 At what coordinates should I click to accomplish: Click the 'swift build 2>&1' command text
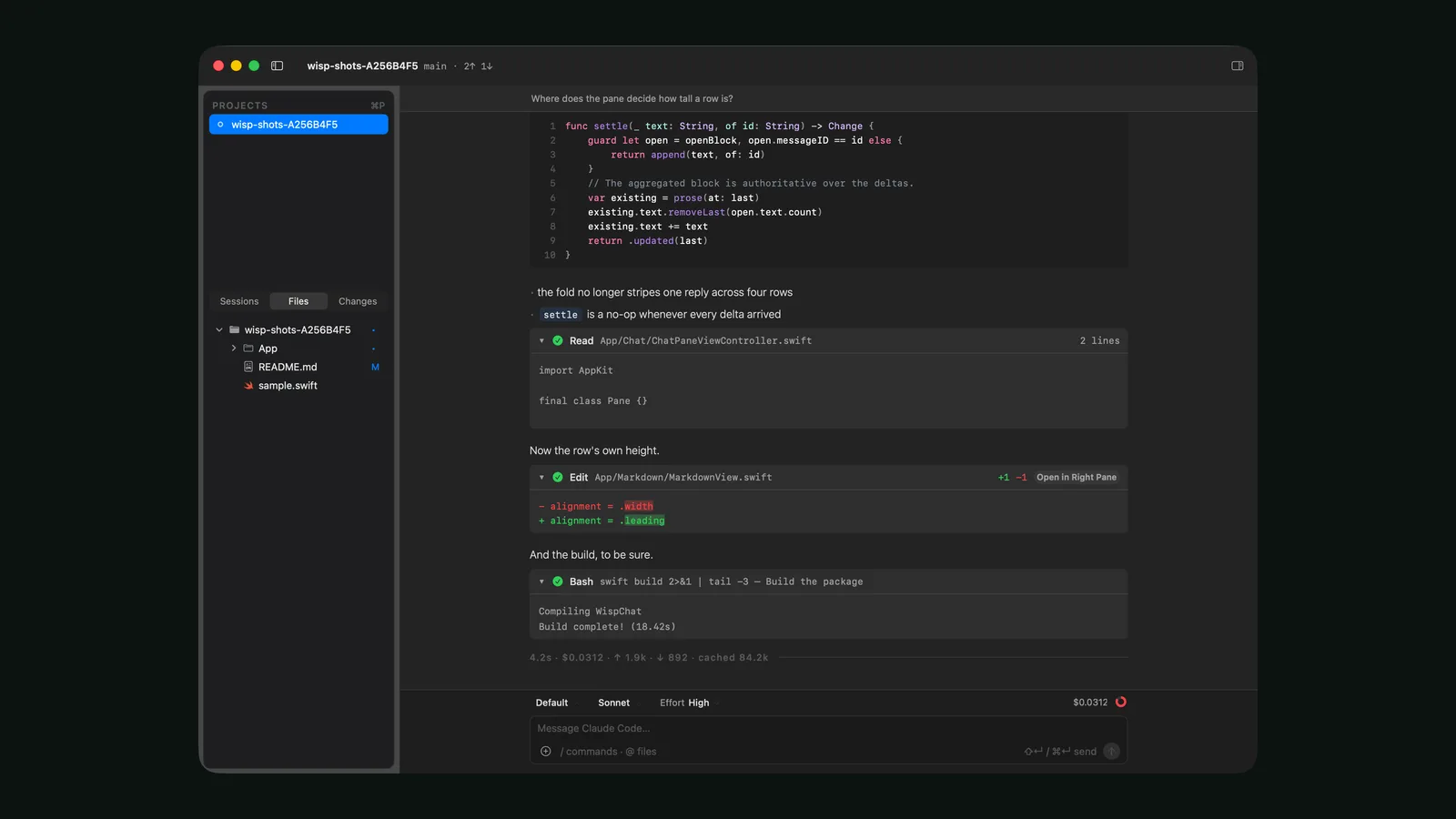coord(645,581)
